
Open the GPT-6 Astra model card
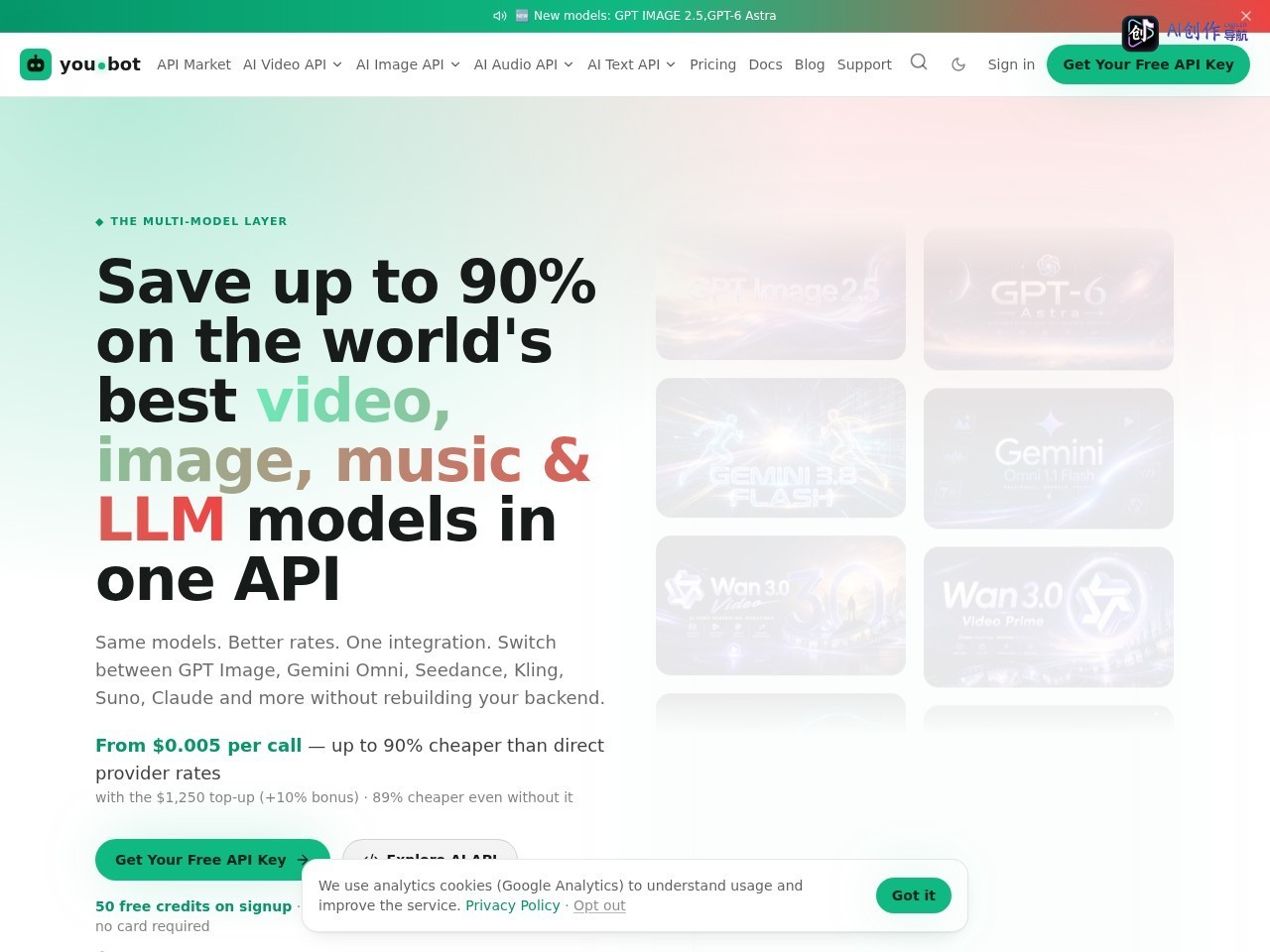(1049, 299)
